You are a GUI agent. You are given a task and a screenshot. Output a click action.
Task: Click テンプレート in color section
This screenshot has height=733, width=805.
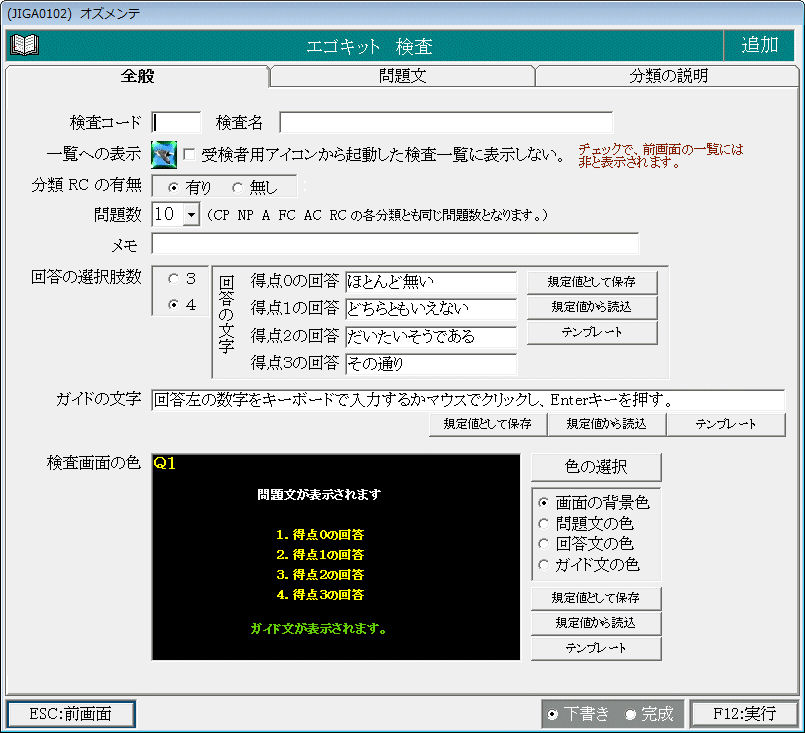(x=596, y=648)
